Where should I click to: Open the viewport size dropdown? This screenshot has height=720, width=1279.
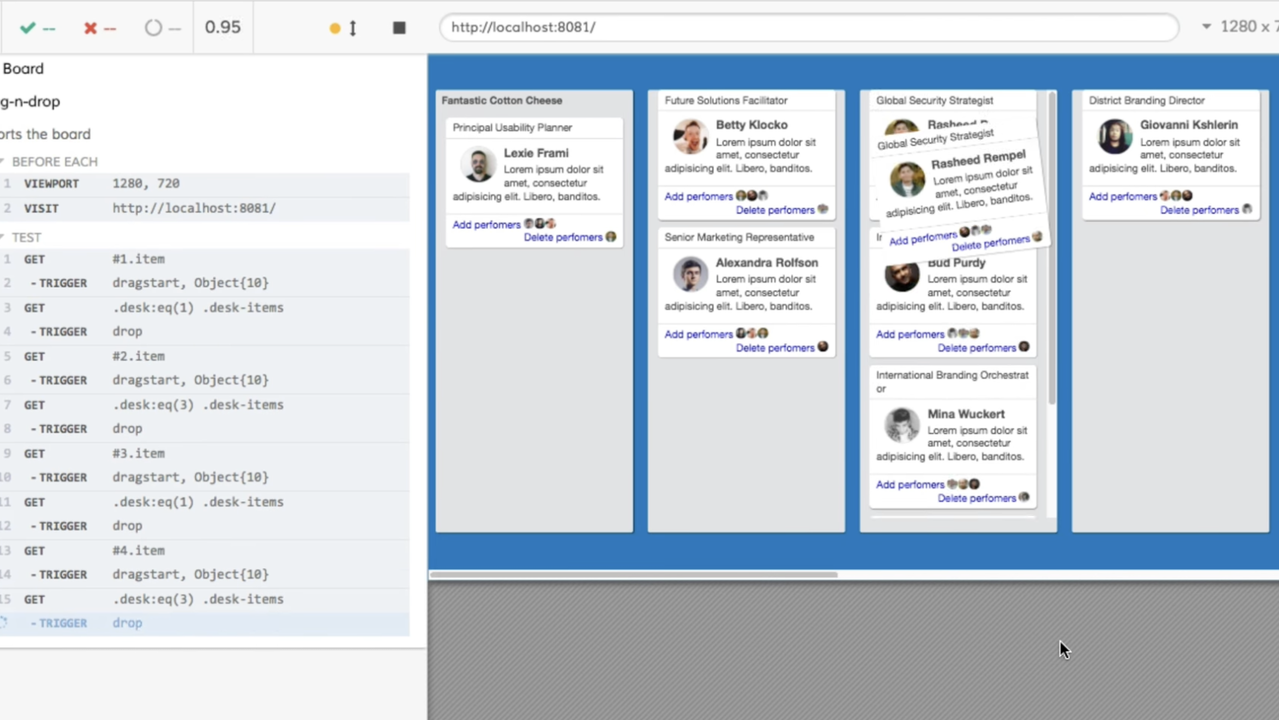(x=1206, y=27)
